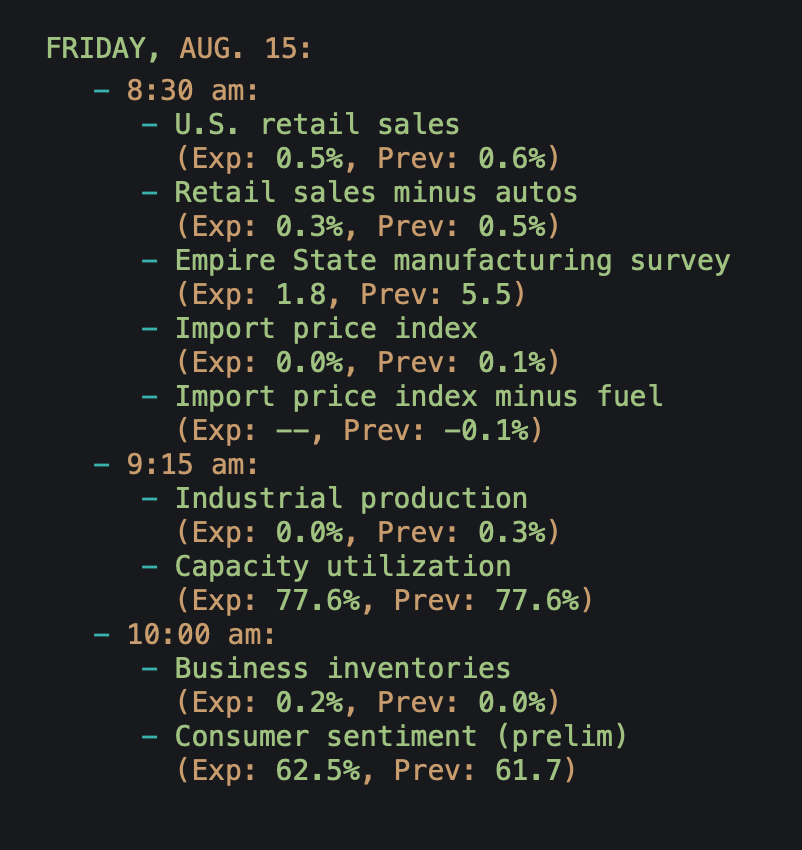Select Empire State manufacturing survey line
Screen dimensions: 802x850
coord(452,261)
